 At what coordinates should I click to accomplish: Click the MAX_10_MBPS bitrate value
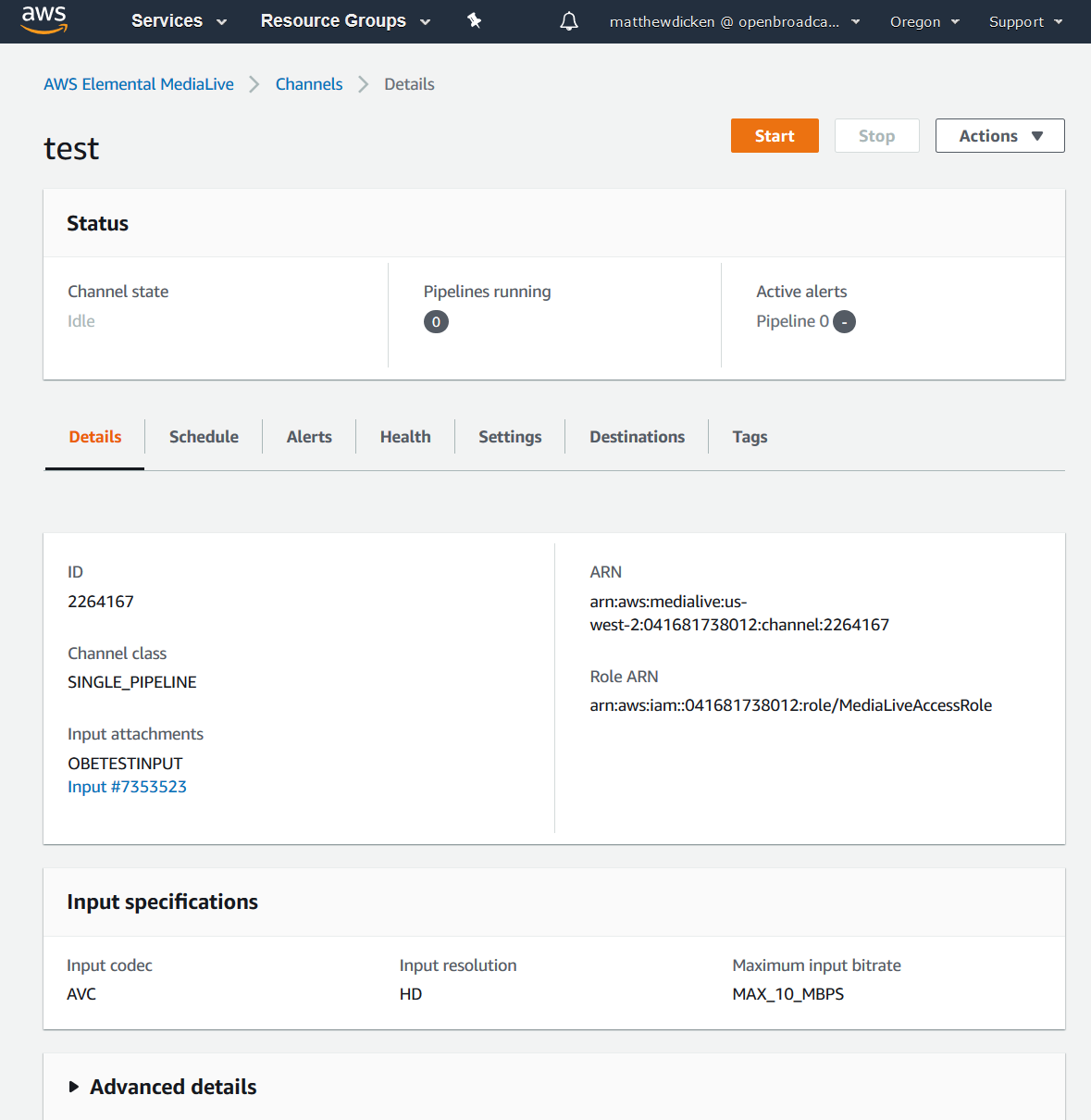point(788,994)
